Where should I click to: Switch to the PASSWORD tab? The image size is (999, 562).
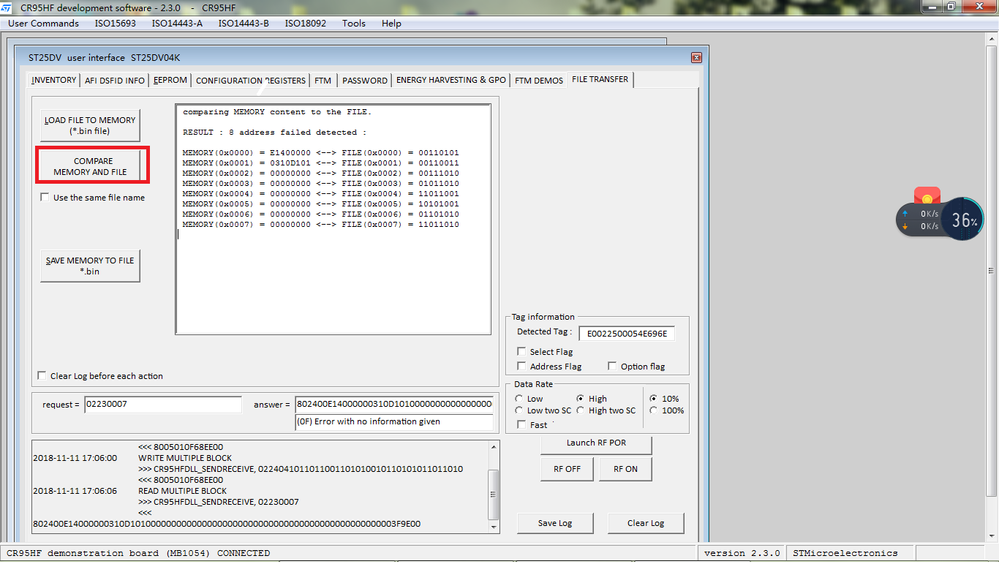point(364,80)
